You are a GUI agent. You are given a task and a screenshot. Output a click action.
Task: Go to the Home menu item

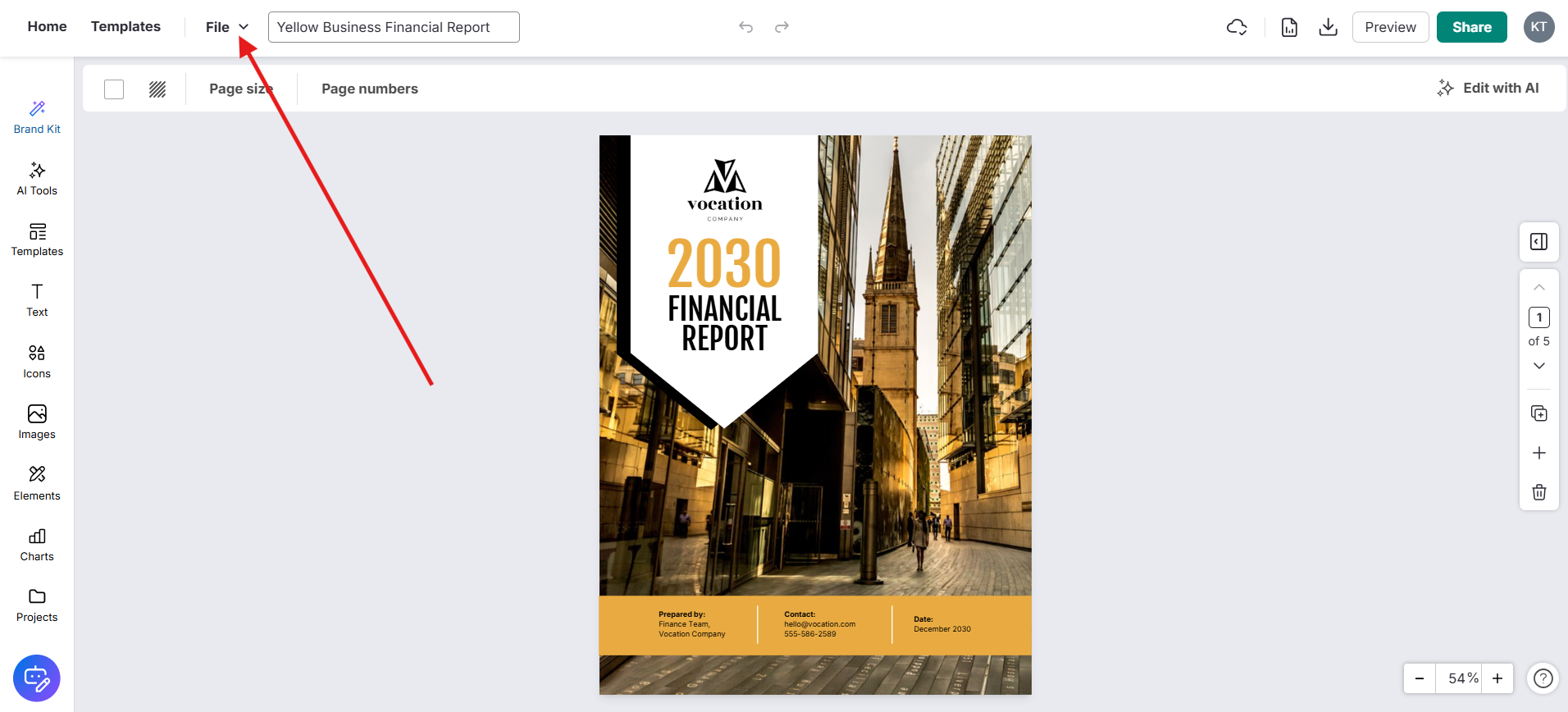pyautogui.click(x=48, y=26)
